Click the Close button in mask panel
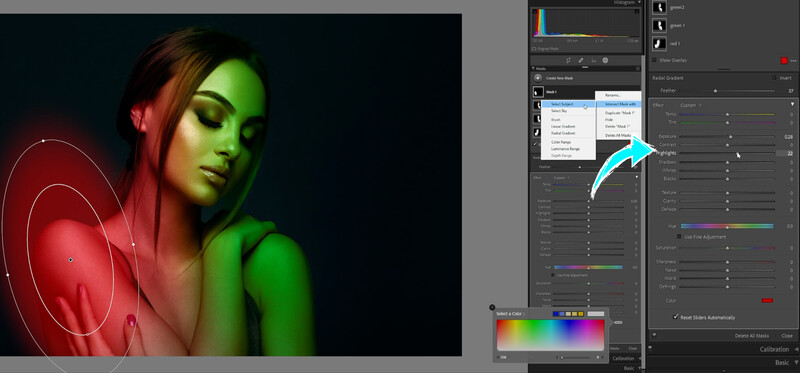 coord(787,336)
